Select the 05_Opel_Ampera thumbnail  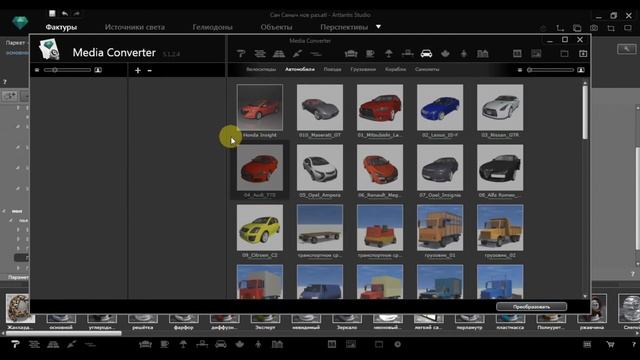click(x=320, y=167)
